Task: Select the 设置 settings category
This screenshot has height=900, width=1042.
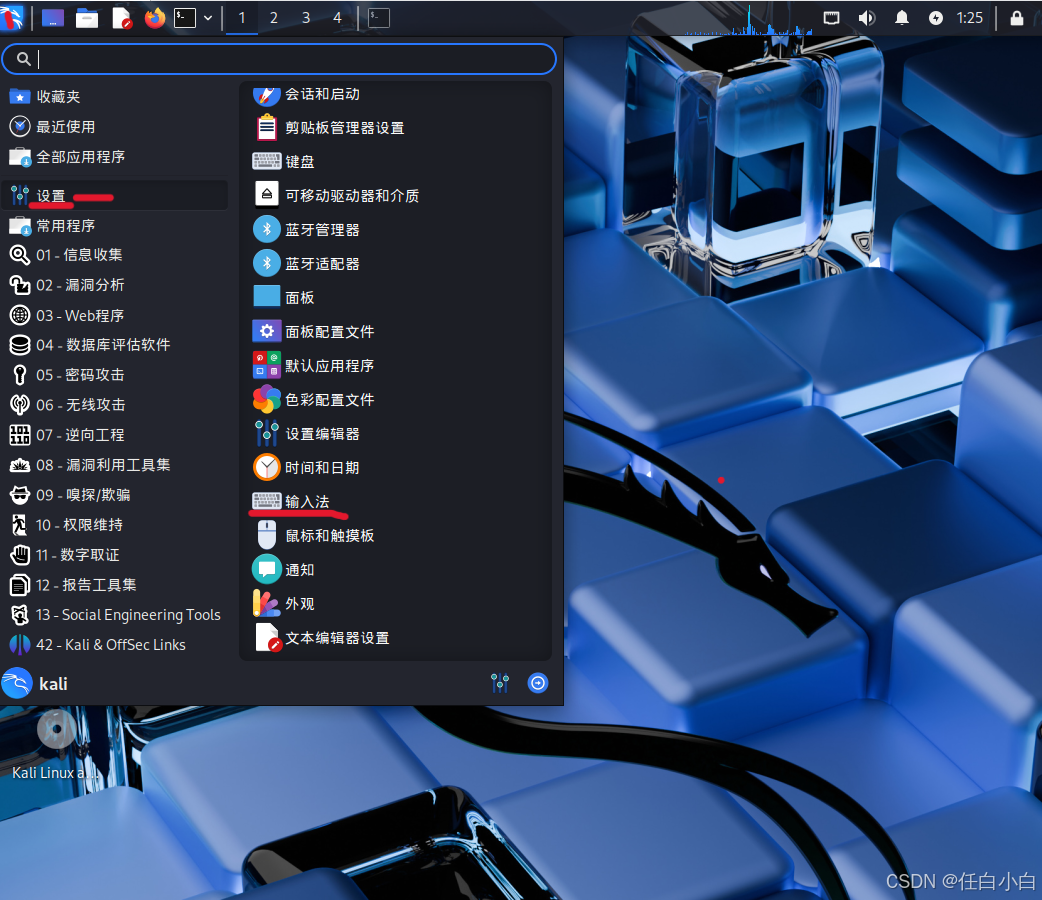Action: pyautogui.click(x=114, y=195)
